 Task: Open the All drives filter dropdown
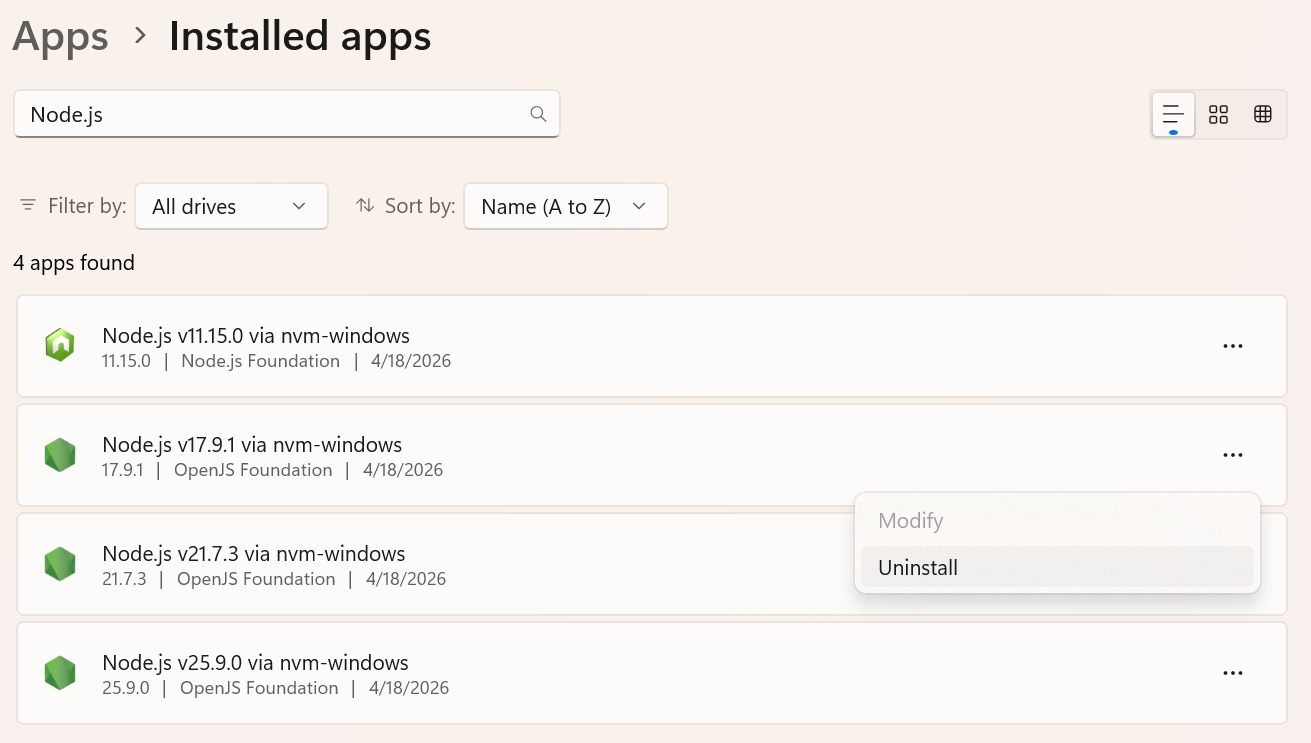tap(231, 206)
